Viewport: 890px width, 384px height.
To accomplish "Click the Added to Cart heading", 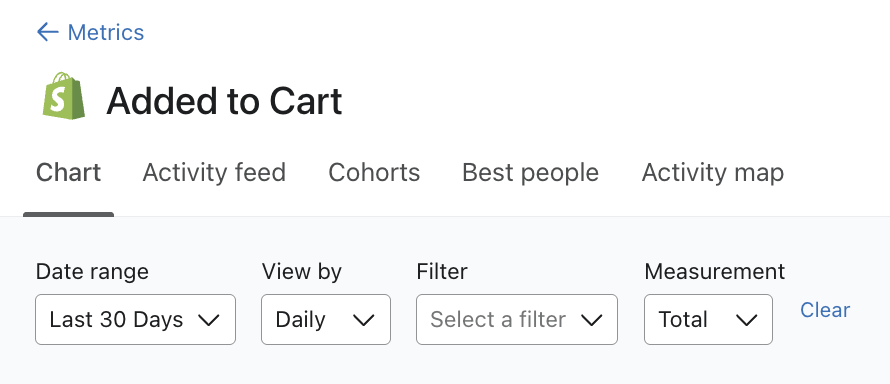I will (x=224, y=101).
